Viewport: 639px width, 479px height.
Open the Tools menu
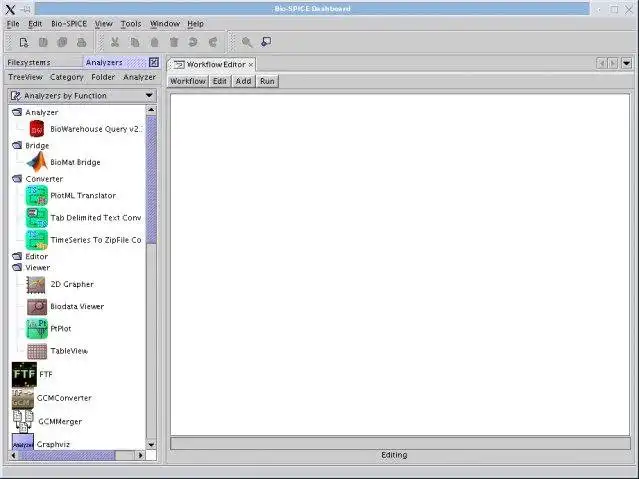point(131,24)
